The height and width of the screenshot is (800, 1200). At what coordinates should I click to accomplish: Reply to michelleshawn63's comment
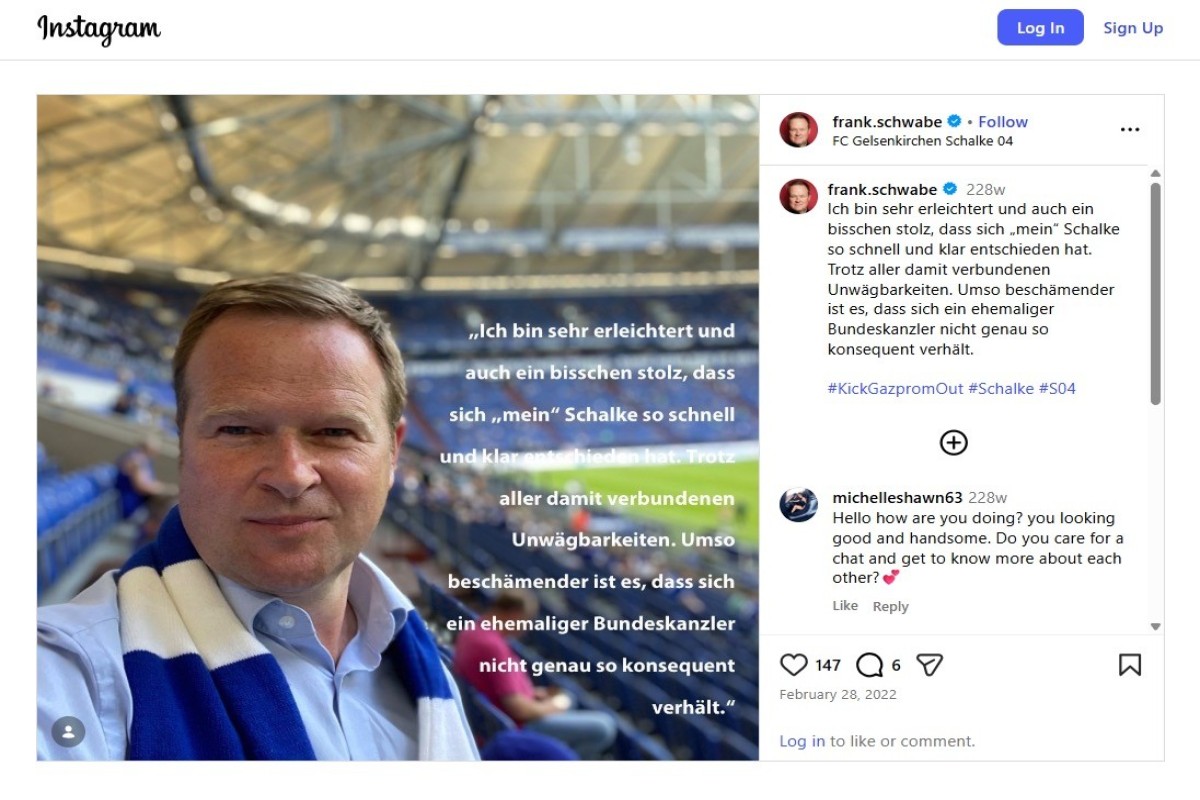point(890,606)
